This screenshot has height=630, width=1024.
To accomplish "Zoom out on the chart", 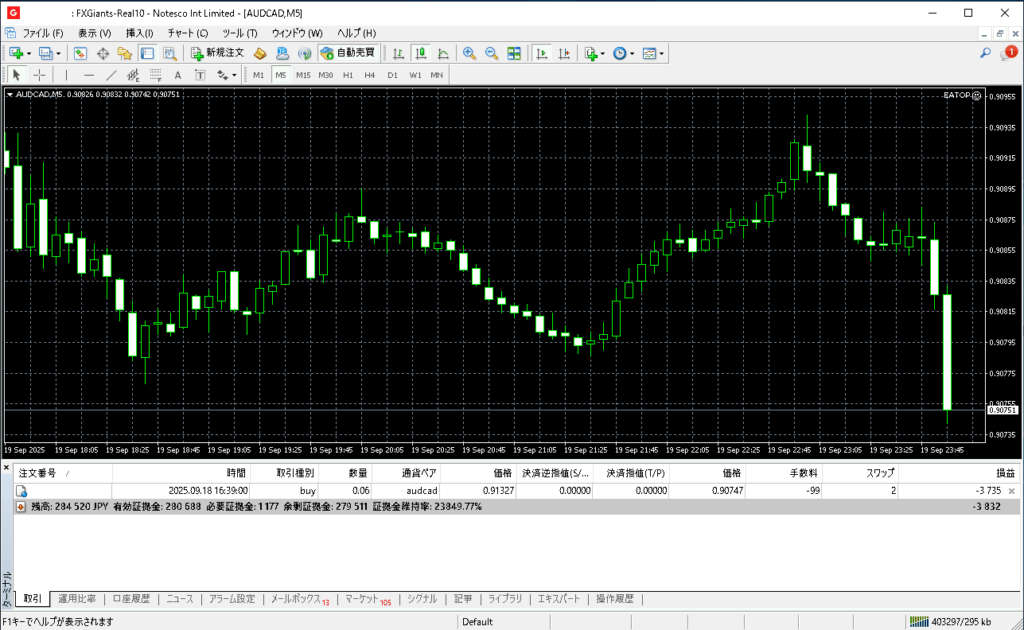I will click(491, 53).
